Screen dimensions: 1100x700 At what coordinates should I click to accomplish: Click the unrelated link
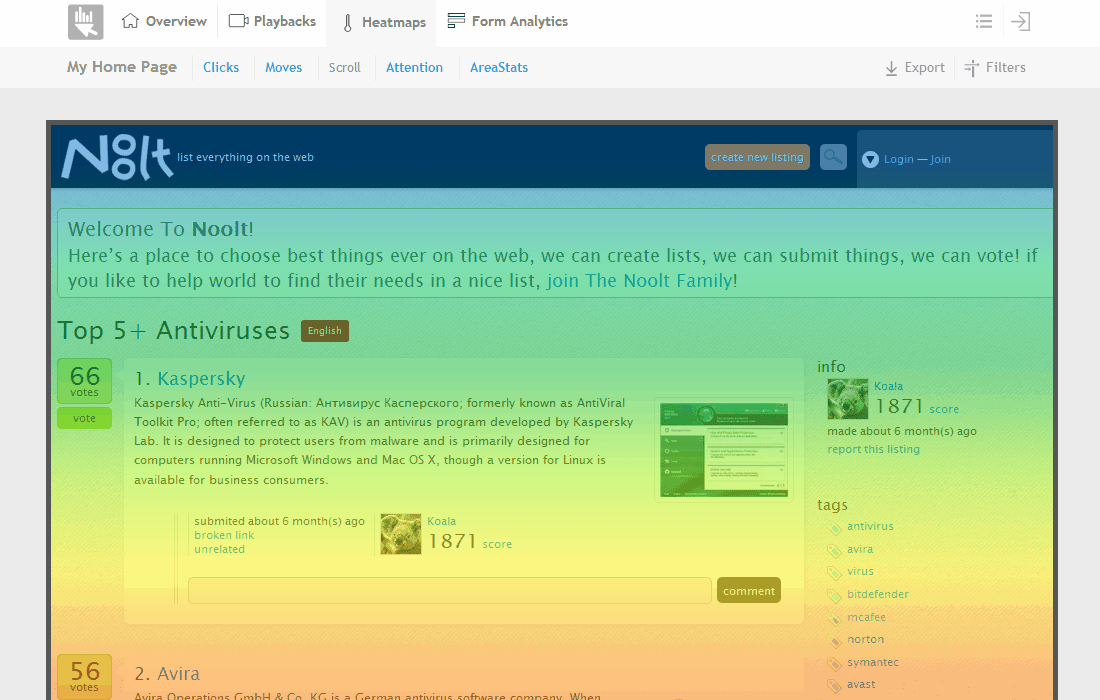point(220,549)
